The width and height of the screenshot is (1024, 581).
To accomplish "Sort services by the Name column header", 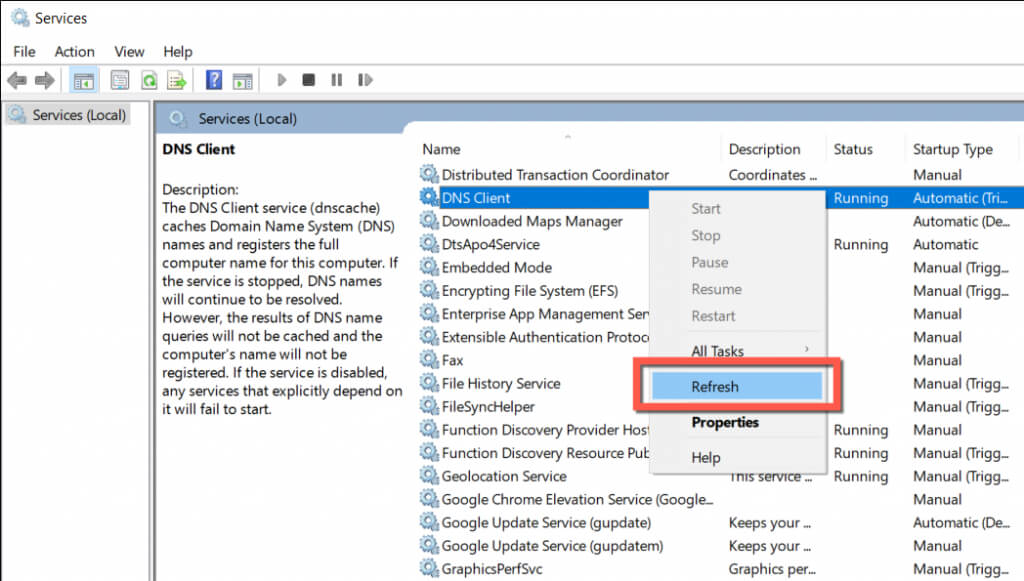I will point(441,149).
